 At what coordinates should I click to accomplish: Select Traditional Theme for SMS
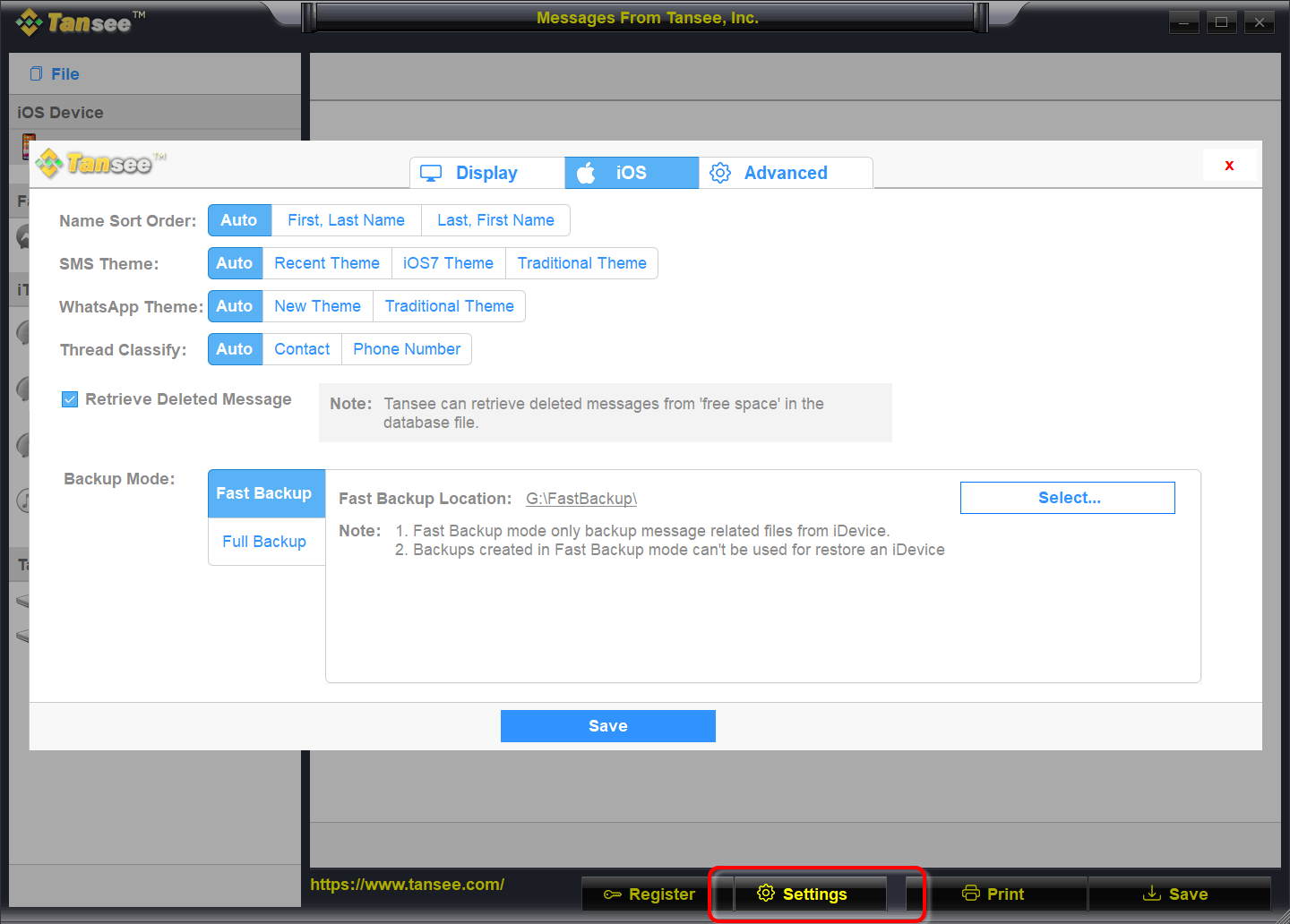coord(581,263)
